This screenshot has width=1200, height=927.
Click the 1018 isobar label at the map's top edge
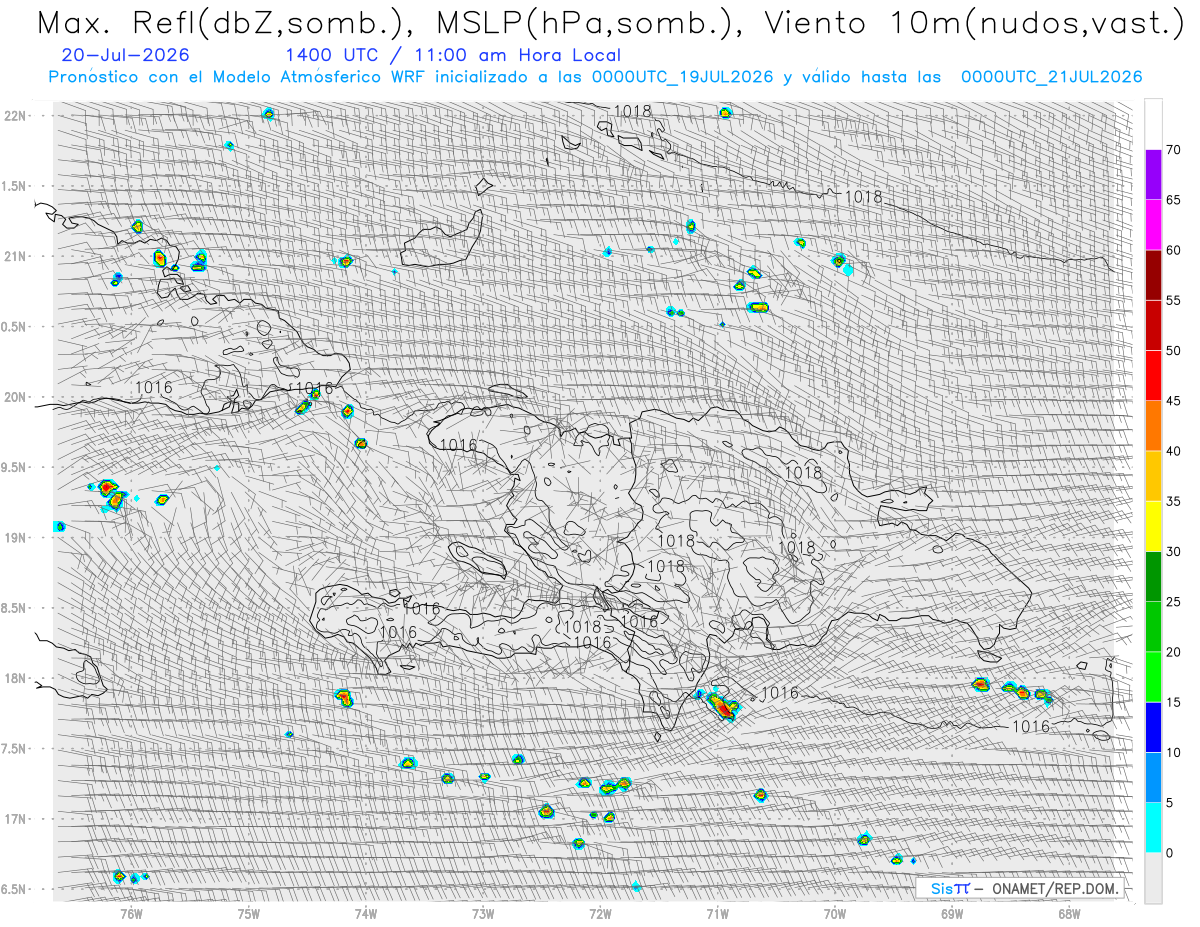(633, 111)
